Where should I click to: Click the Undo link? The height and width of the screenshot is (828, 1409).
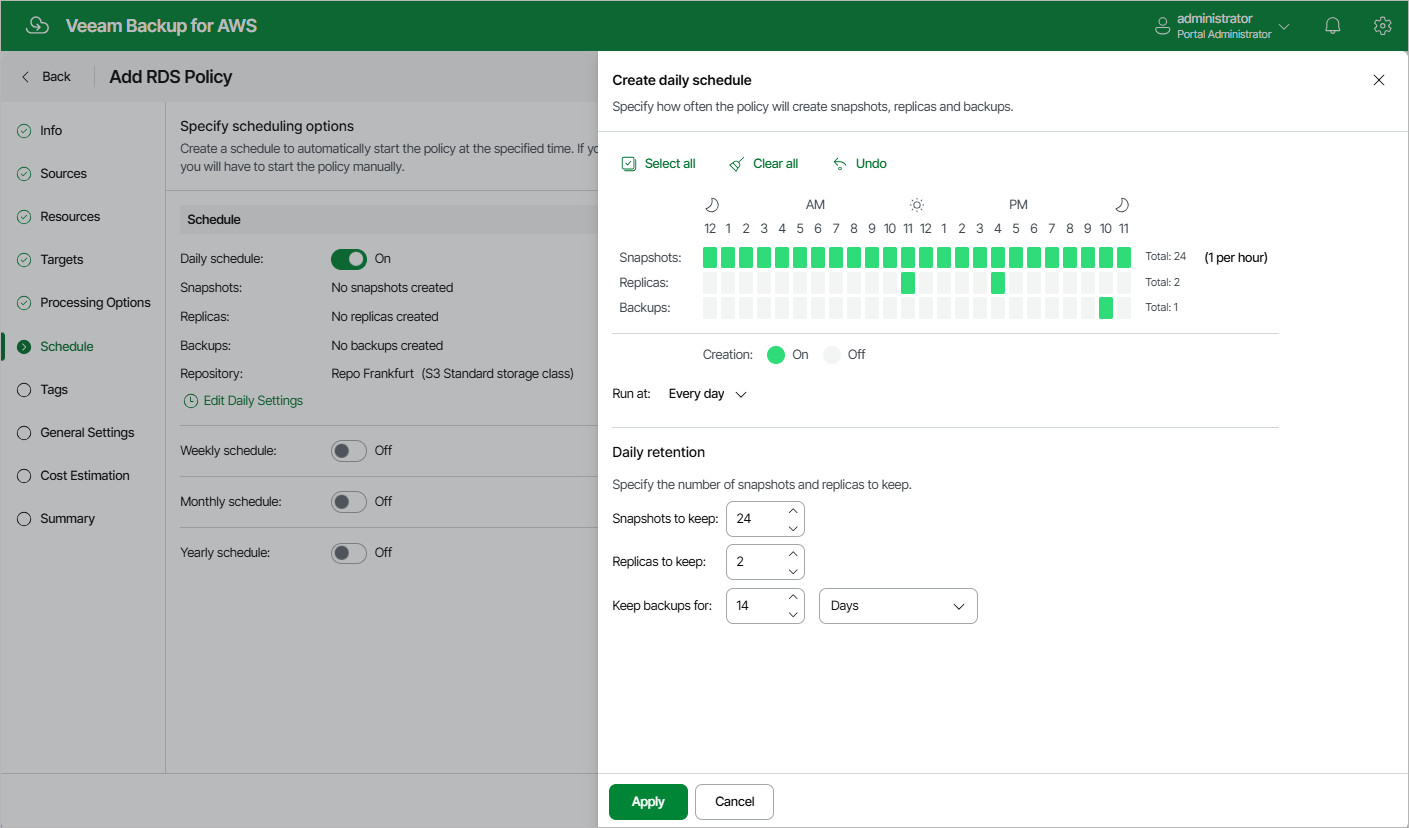(871, 164)
